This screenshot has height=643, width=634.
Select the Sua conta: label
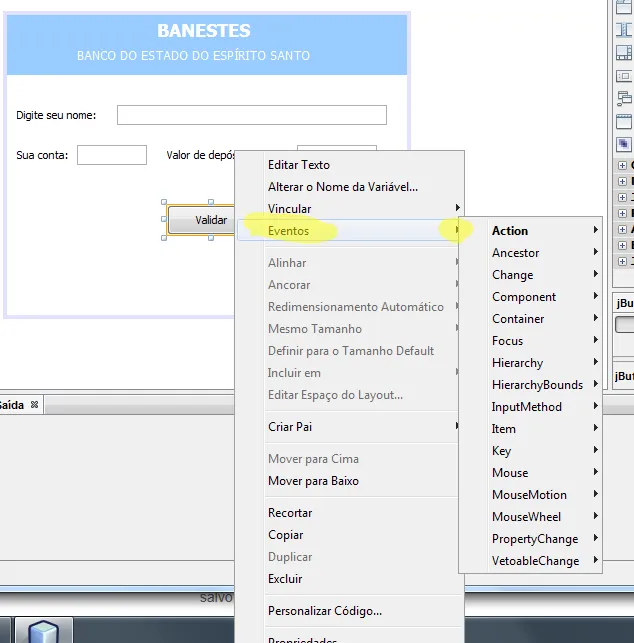[42, 155]
